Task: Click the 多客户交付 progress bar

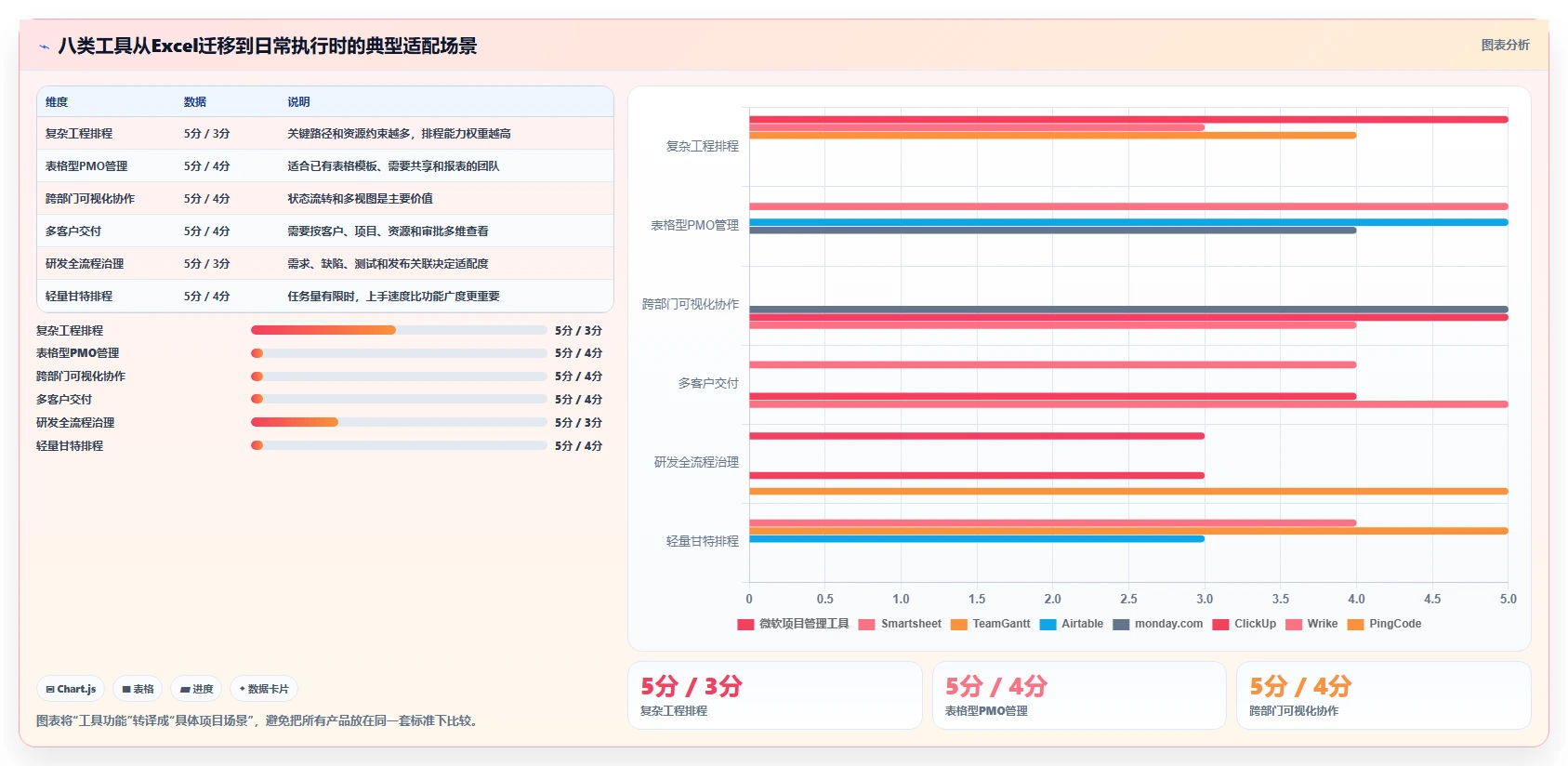Action: [x=399, y=399]
